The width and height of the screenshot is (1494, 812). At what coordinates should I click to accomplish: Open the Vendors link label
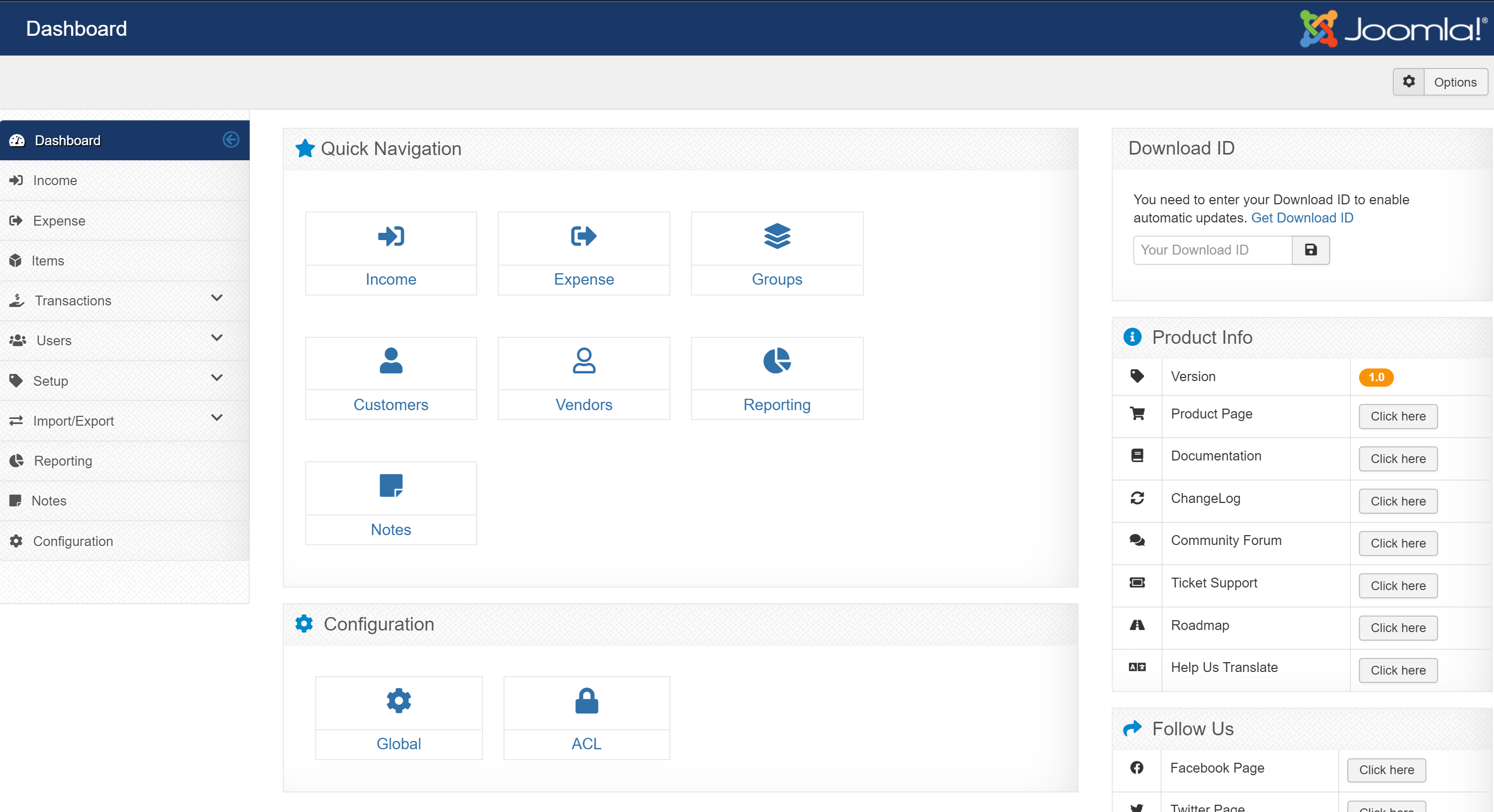click(x=583, y=405)
